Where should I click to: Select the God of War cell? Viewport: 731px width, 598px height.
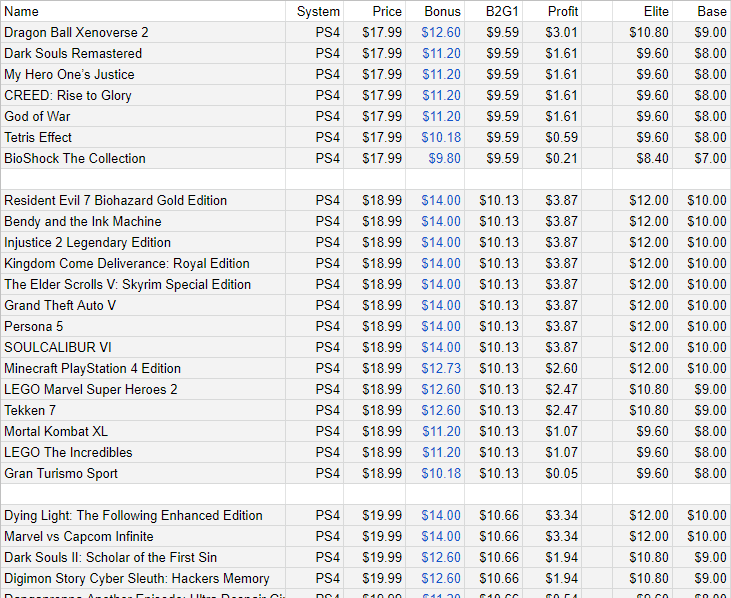[x=143, y=116]
